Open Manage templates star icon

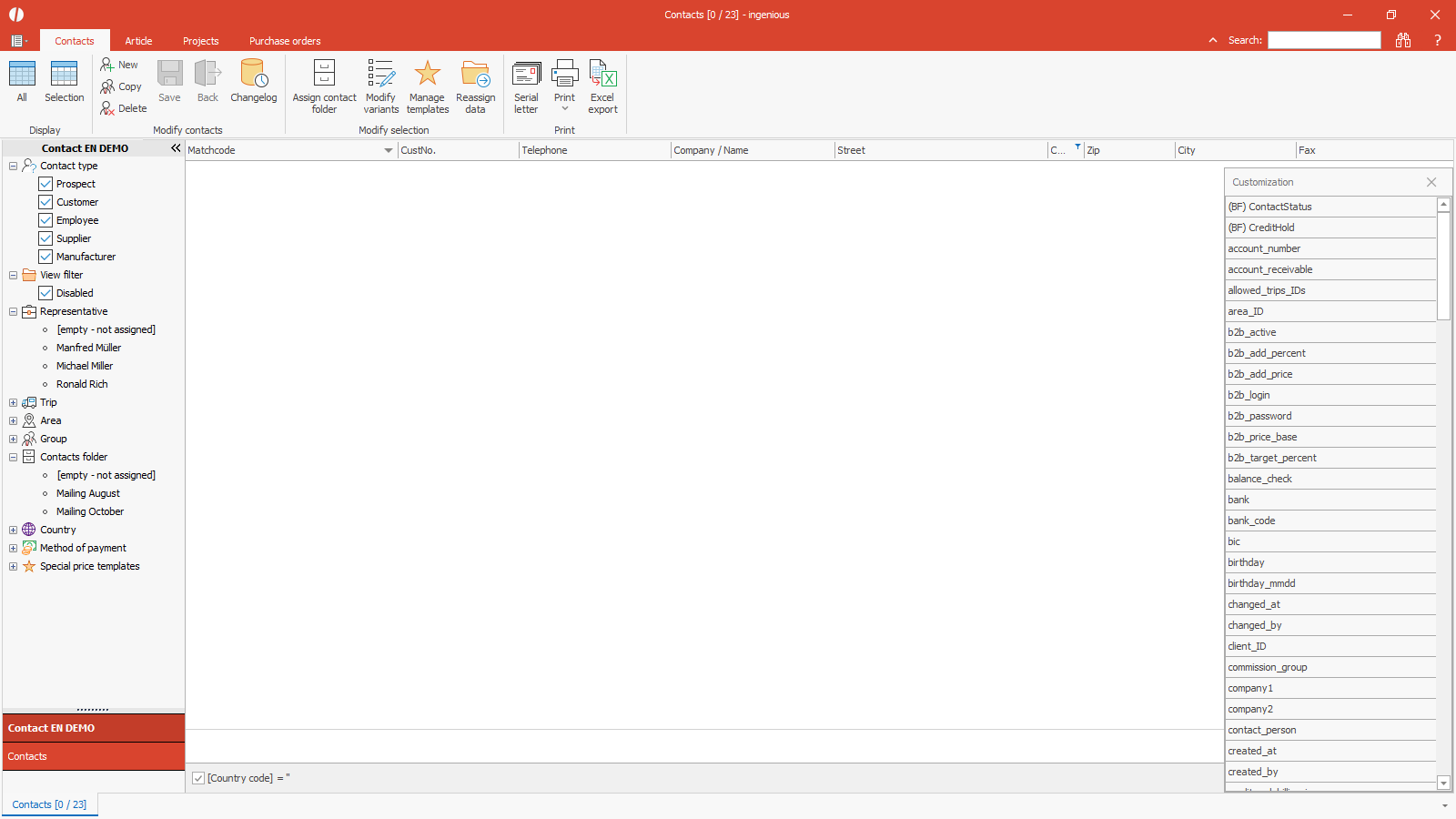point(427,75)
